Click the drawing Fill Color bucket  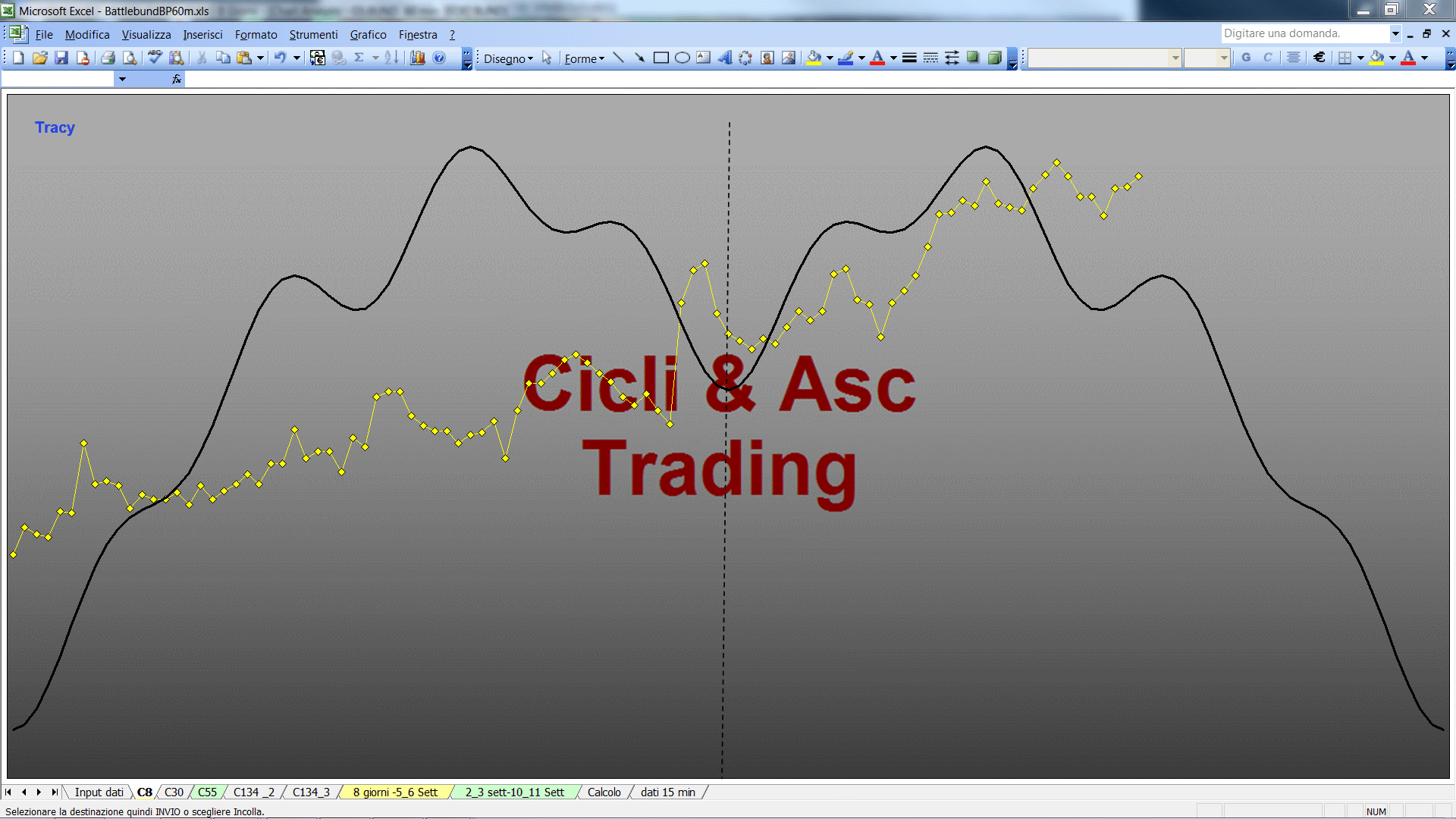(814, 58)
